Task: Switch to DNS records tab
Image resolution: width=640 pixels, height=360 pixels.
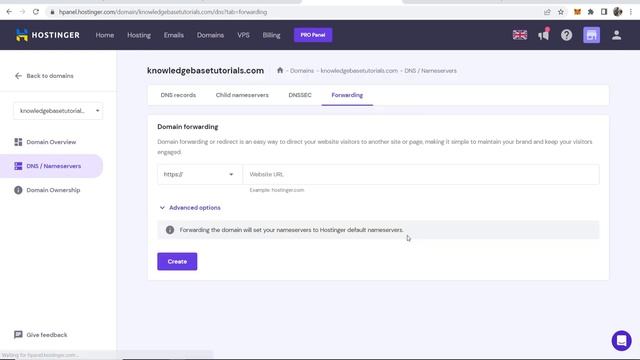Action: point(178,95)
